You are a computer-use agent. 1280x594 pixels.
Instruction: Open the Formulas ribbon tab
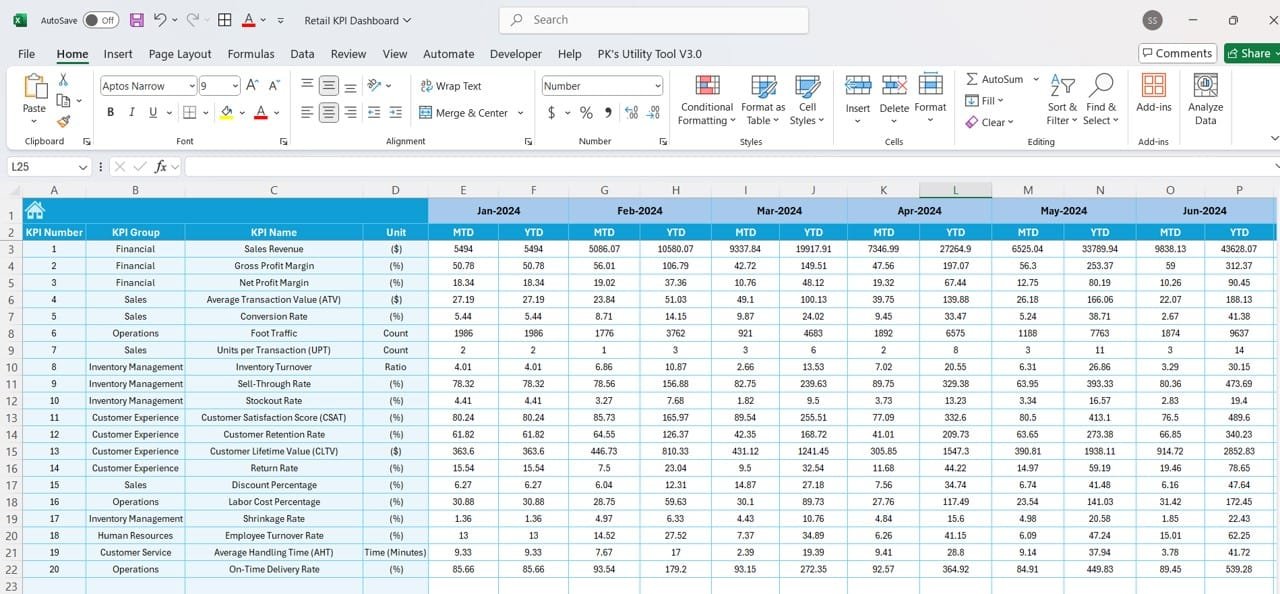tap(251, 54)
